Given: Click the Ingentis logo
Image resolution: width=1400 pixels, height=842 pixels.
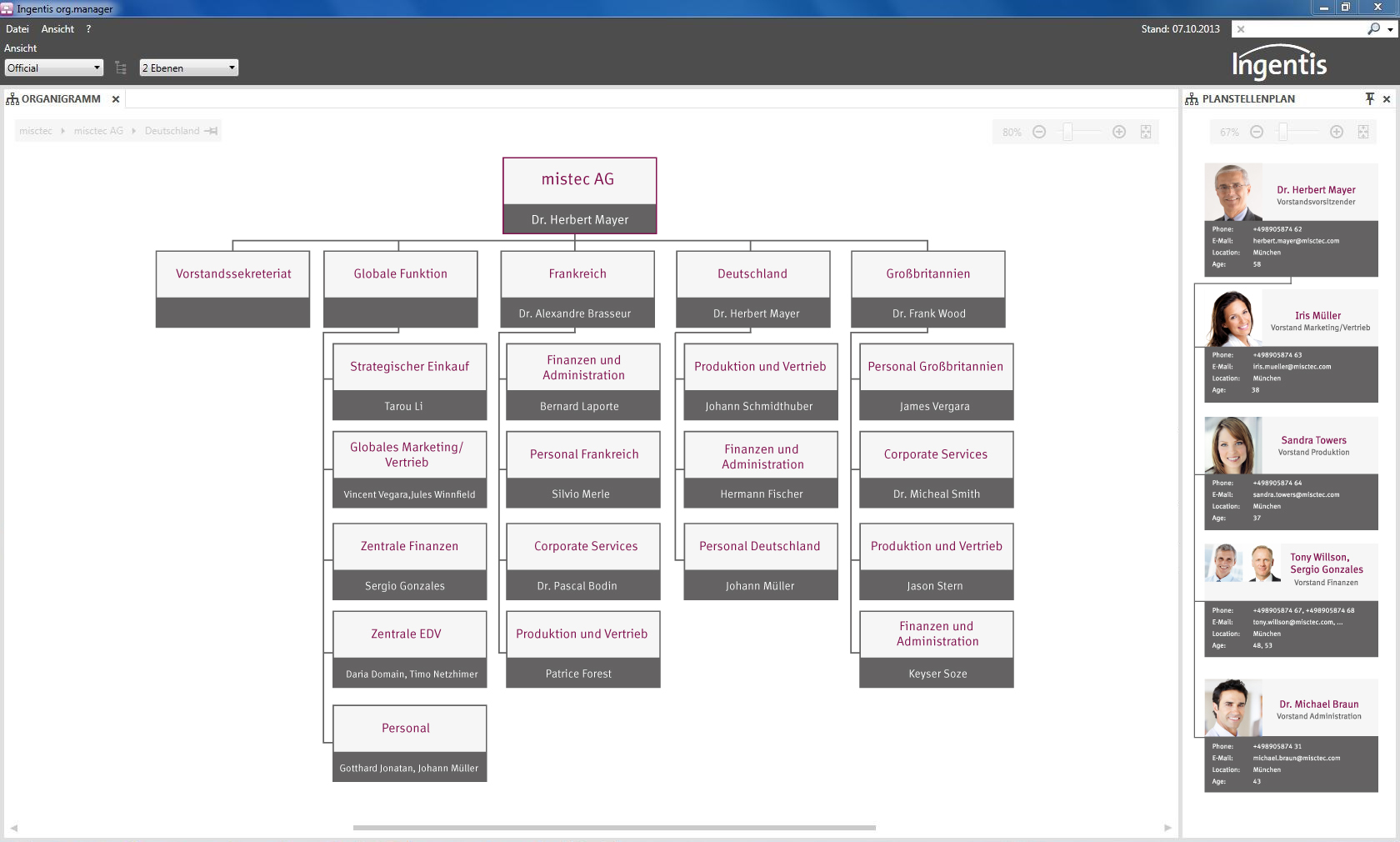Looking at the screenshot, I should point(1279,62).
